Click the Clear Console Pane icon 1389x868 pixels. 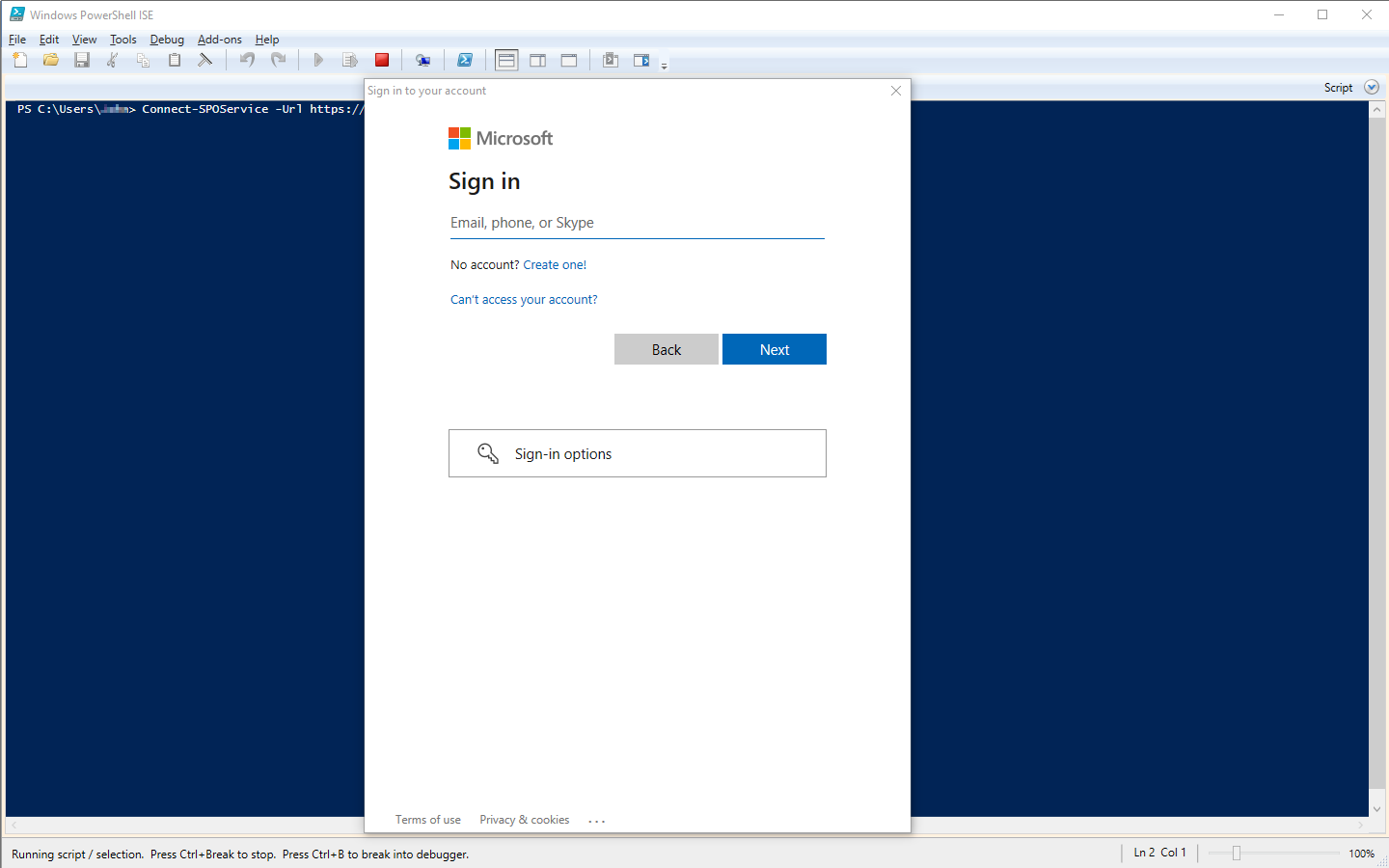pos(205,60)
